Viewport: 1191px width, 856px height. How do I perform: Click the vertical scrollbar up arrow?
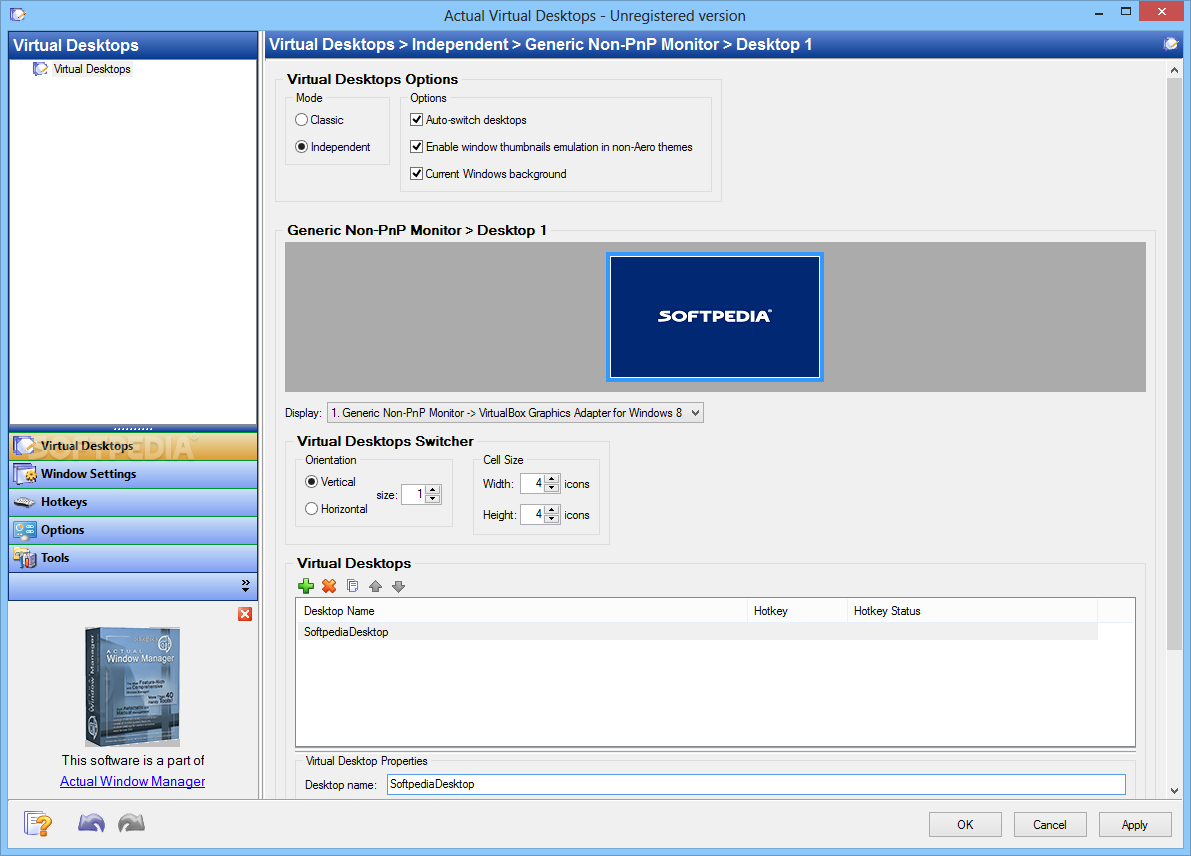pyautogui.click(x=1174, y=70)
